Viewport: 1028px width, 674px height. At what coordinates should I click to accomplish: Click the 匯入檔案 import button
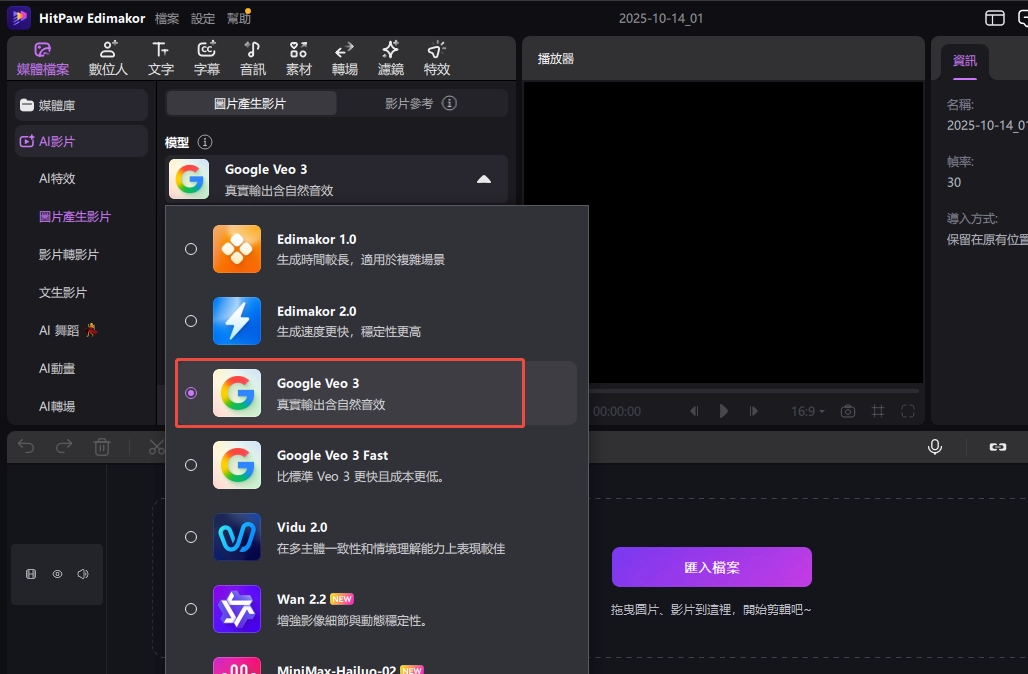click(711, 567)
